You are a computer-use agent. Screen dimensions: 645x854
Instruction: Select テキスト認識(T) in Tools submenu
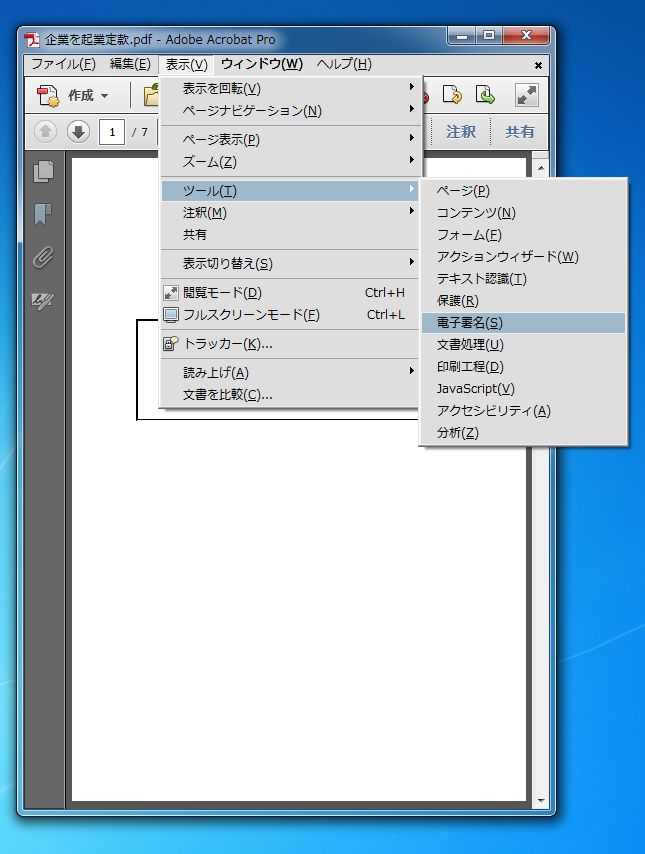pos(523,279)
